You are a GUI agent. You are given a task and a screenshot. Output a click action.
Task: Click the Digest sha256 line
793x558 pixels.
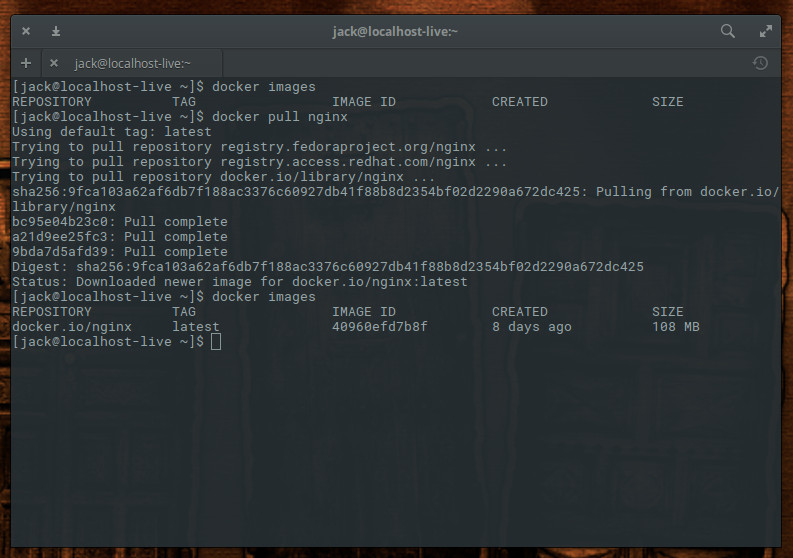(327, 267)
